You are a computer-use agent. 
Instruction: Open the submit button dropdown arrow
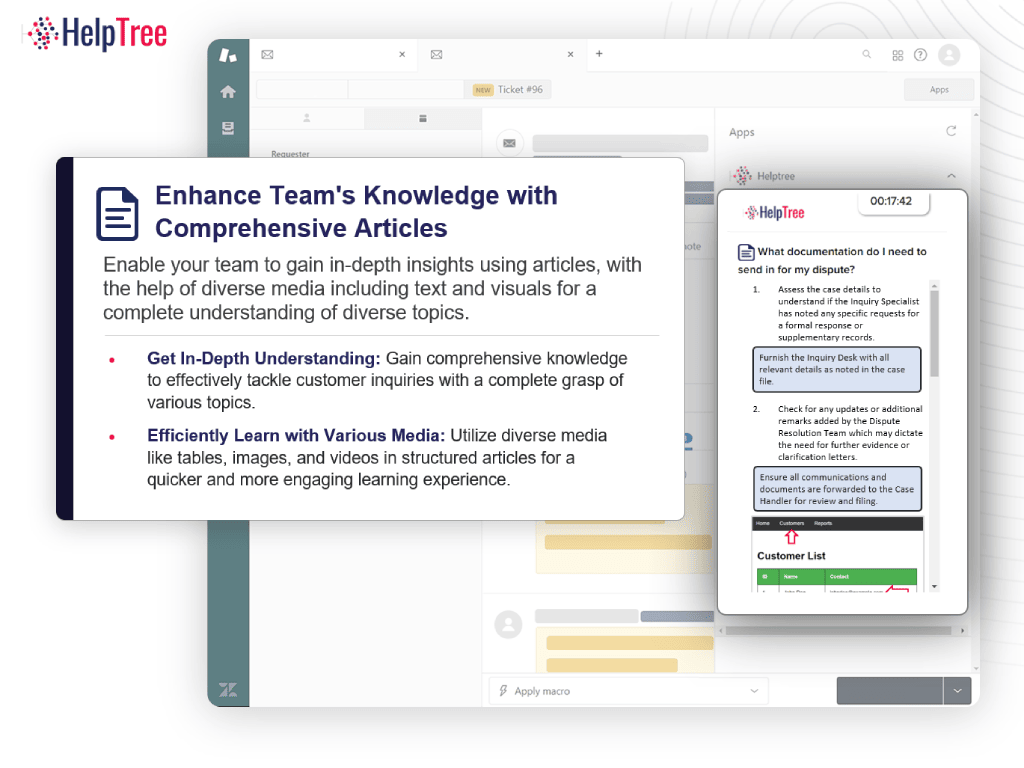point(956,690)
